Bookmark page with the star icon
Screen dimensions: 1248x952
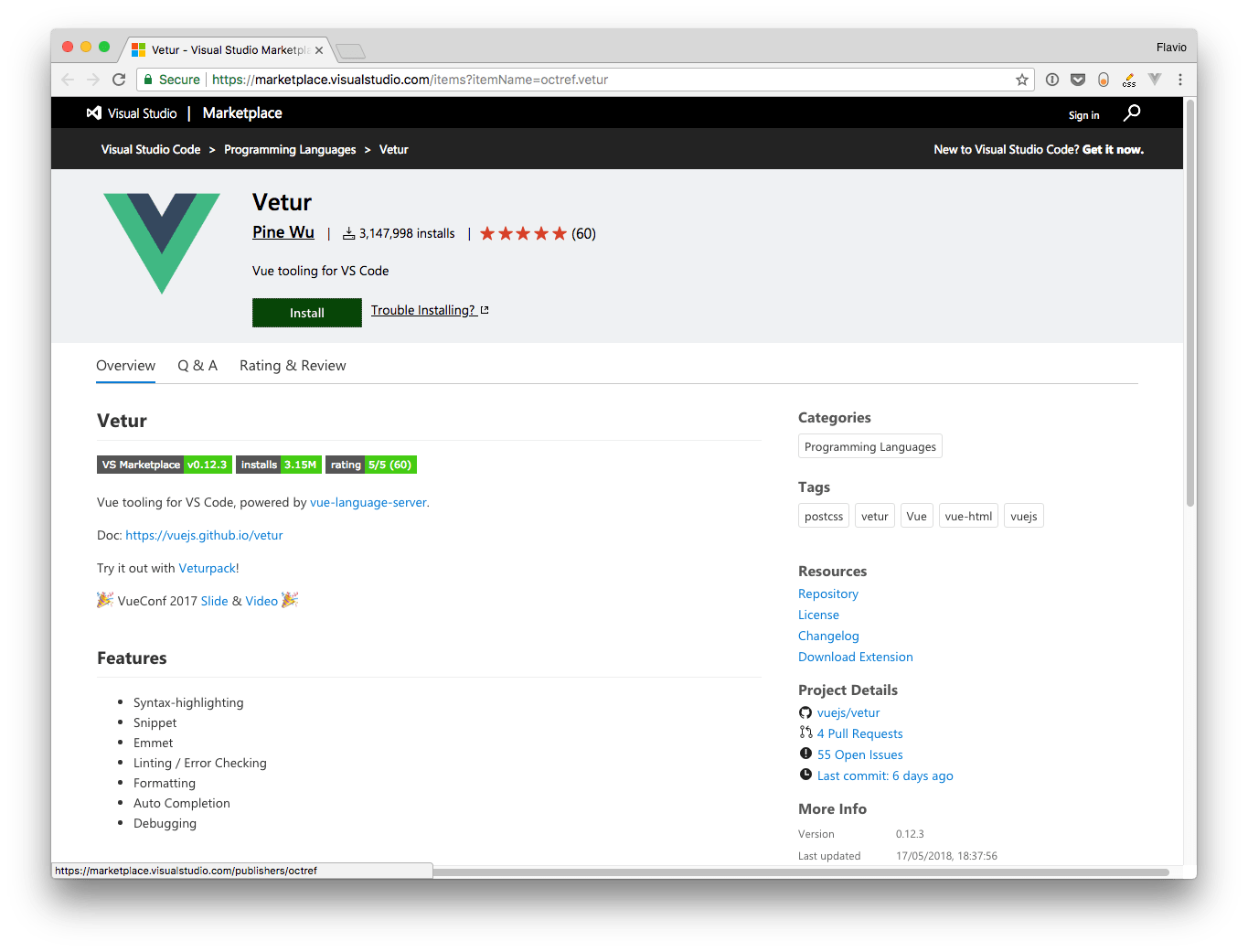tap(1022, 80)
